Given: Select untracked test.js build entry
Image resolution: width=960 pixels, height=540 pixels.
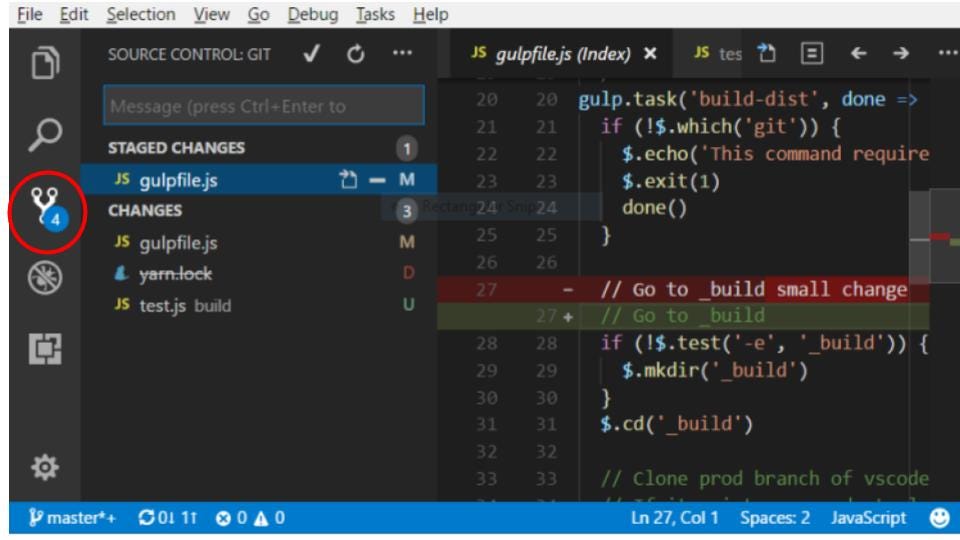Looking at the screenshot, I should (x=259, y=305).
